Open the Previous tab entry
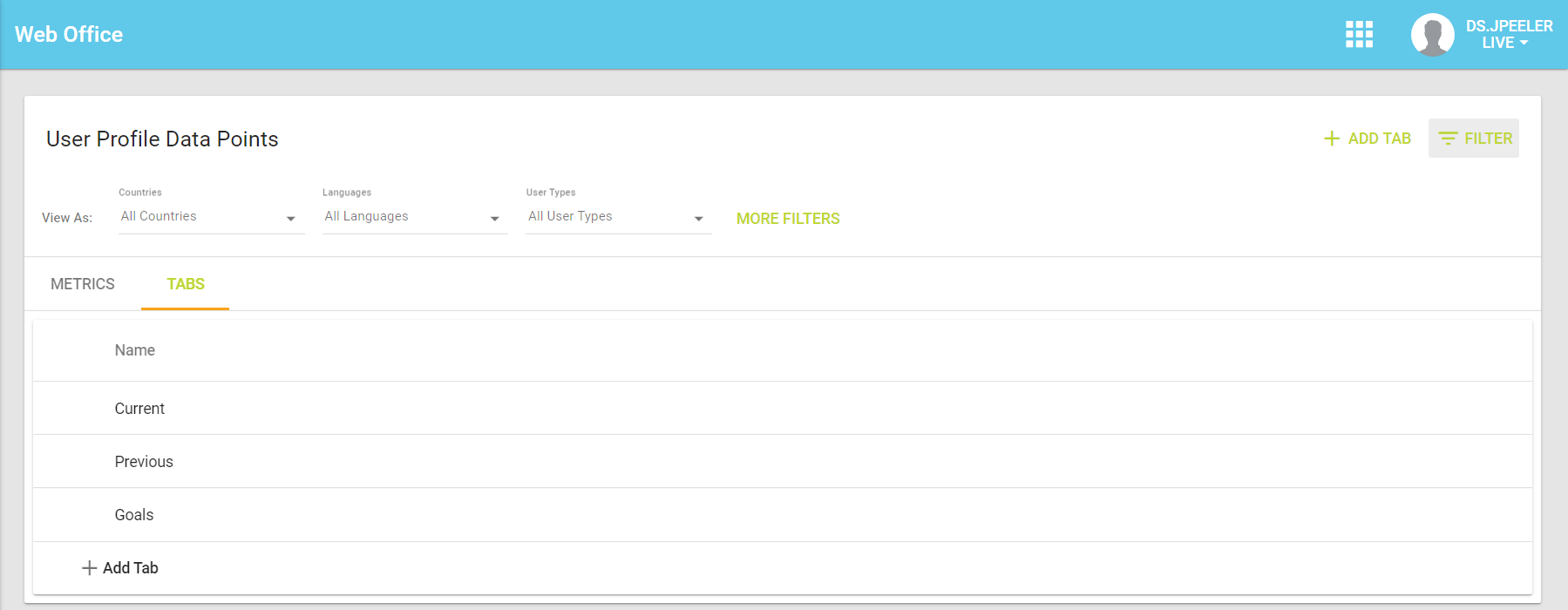Viewport: 1568px width, 610px height. coord(144,462)
